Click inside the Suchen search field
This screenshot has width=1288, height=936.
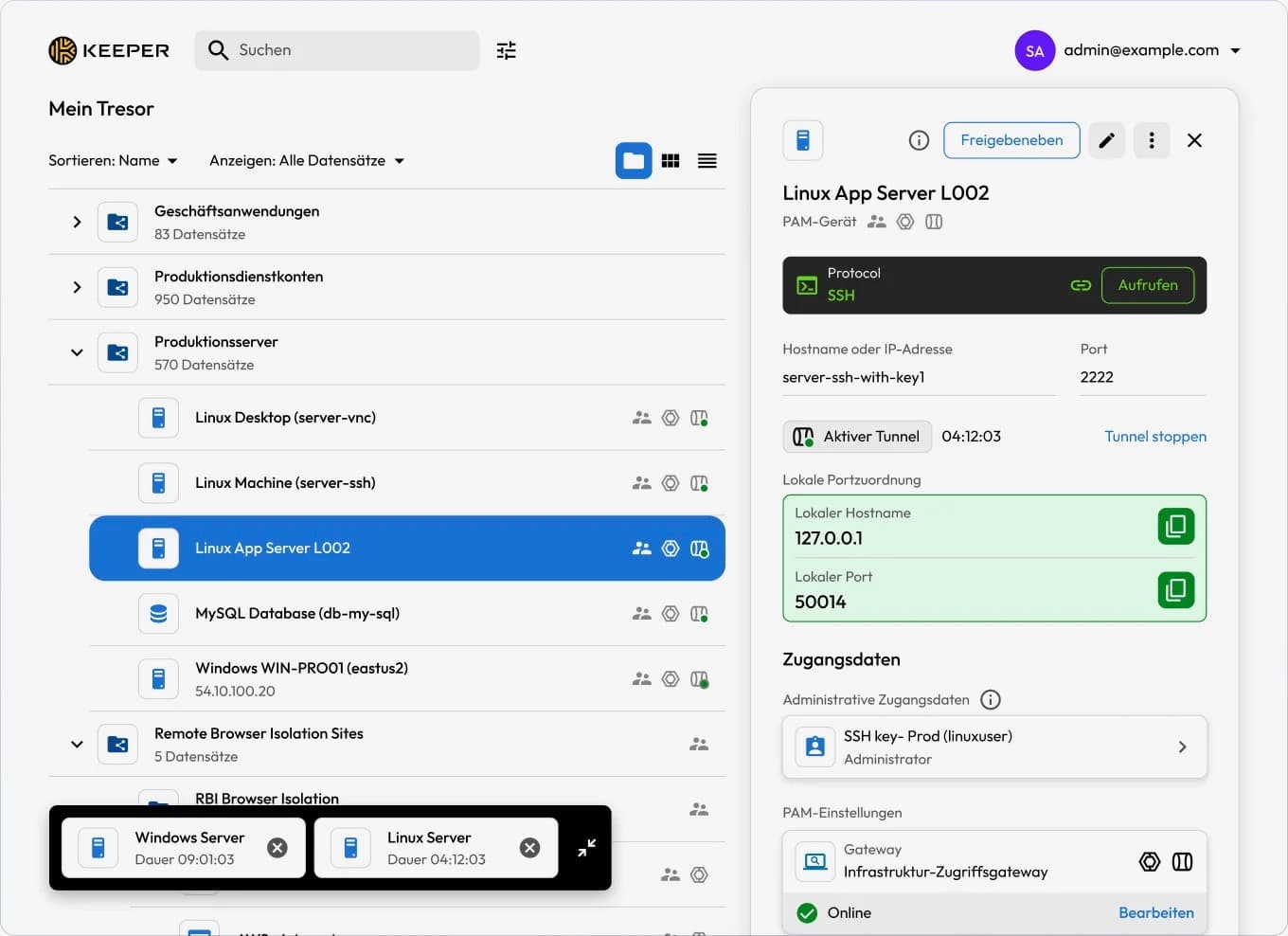click(x=337, y=50)
